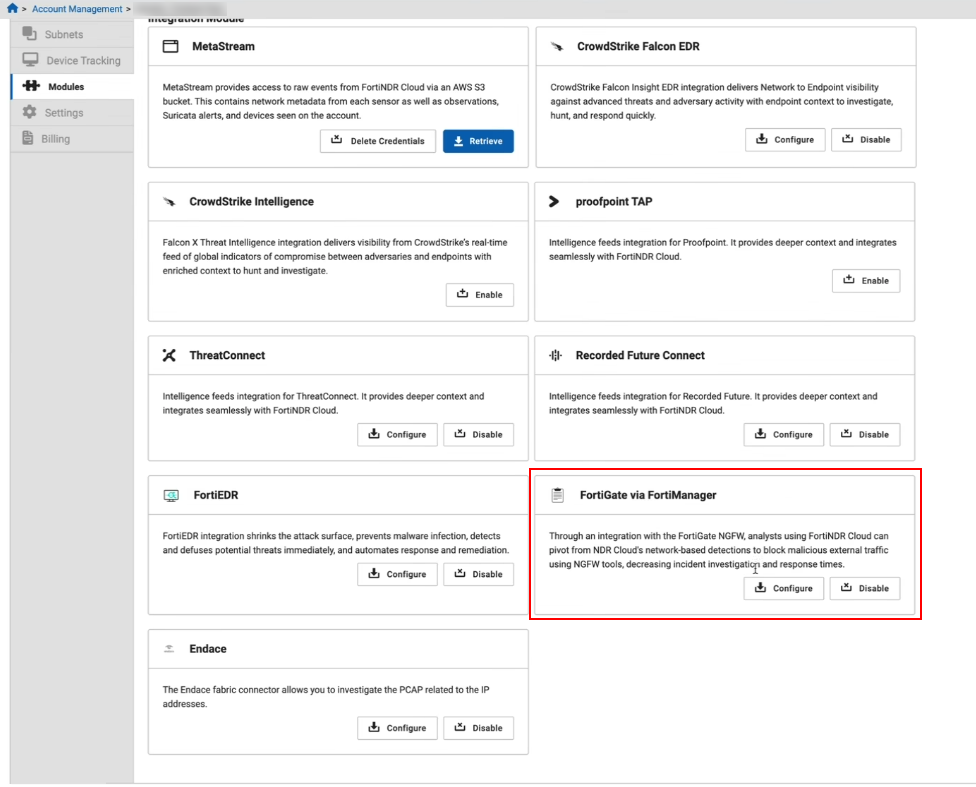Delete MetaStream credentials

click(x=377, y=141)
